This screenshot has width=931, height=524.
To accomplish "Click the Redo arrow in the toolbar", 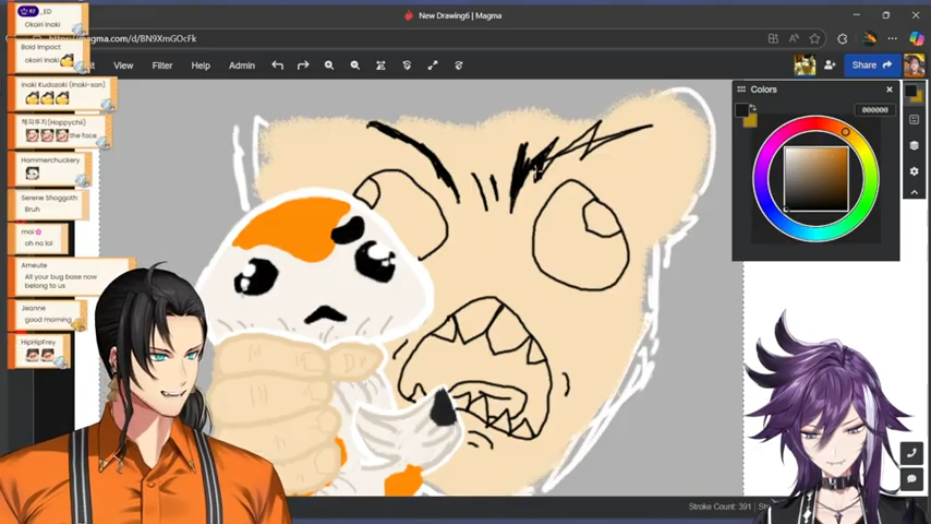I will [x=303, y=66].
